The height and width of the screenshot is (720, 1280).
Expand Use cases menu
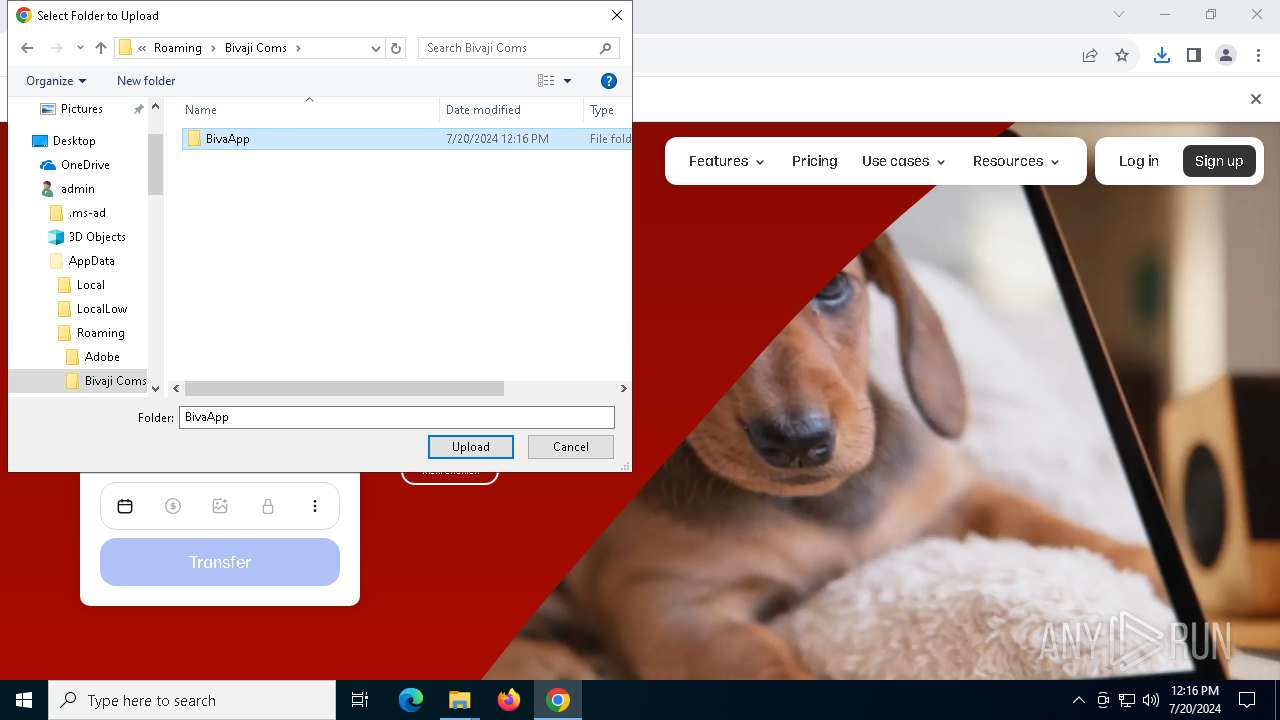(903, 161)
